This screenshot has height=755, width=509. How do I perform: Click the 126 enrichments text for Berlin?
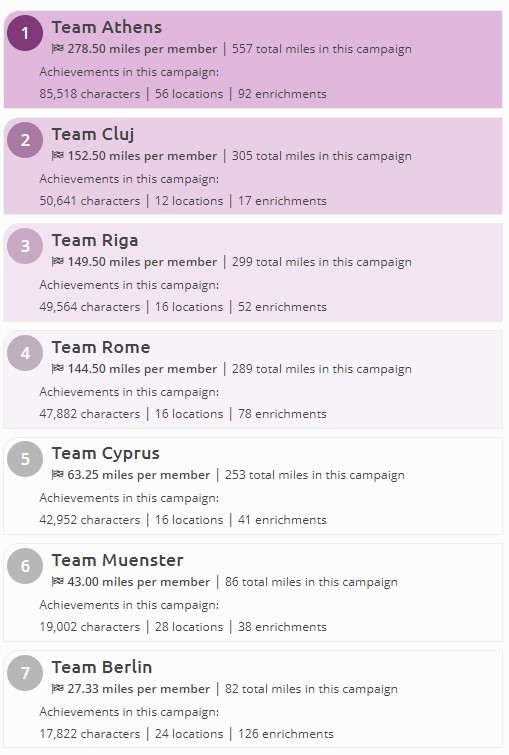pyautogui.click(x=286, y=734)
